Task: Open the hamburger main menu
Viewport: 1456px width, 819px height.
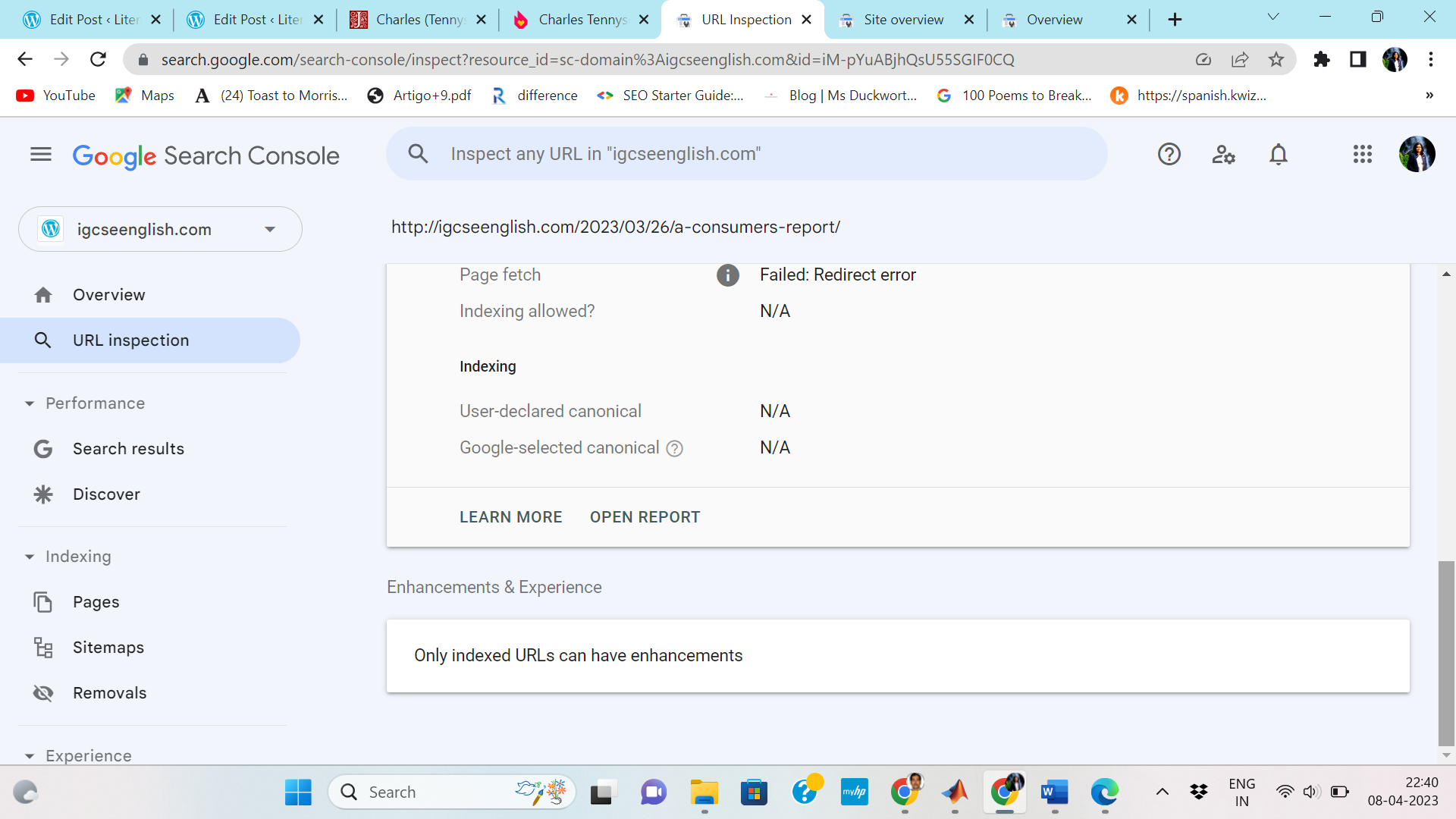Action: [41, 155]
